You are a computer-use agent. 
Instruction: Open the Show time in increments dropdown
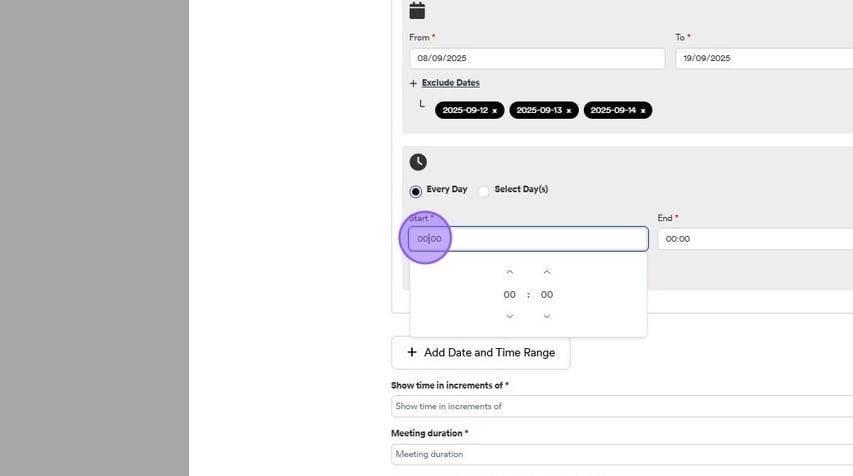620,406
